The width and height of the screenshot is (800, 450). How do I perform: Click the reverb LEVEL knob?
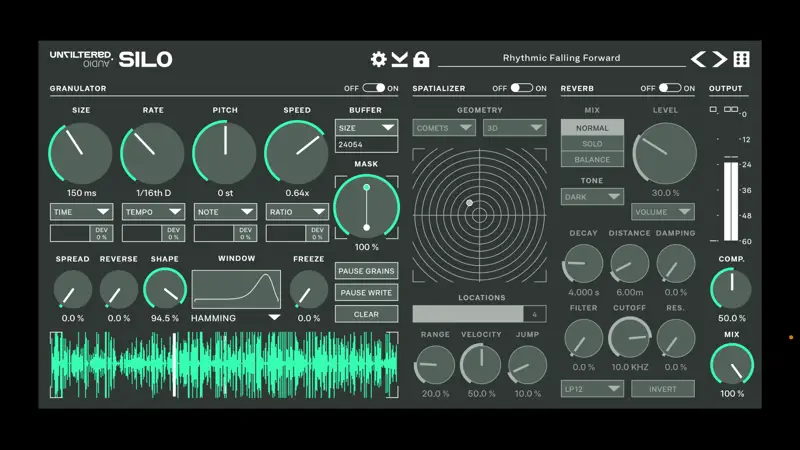point(665,153)
